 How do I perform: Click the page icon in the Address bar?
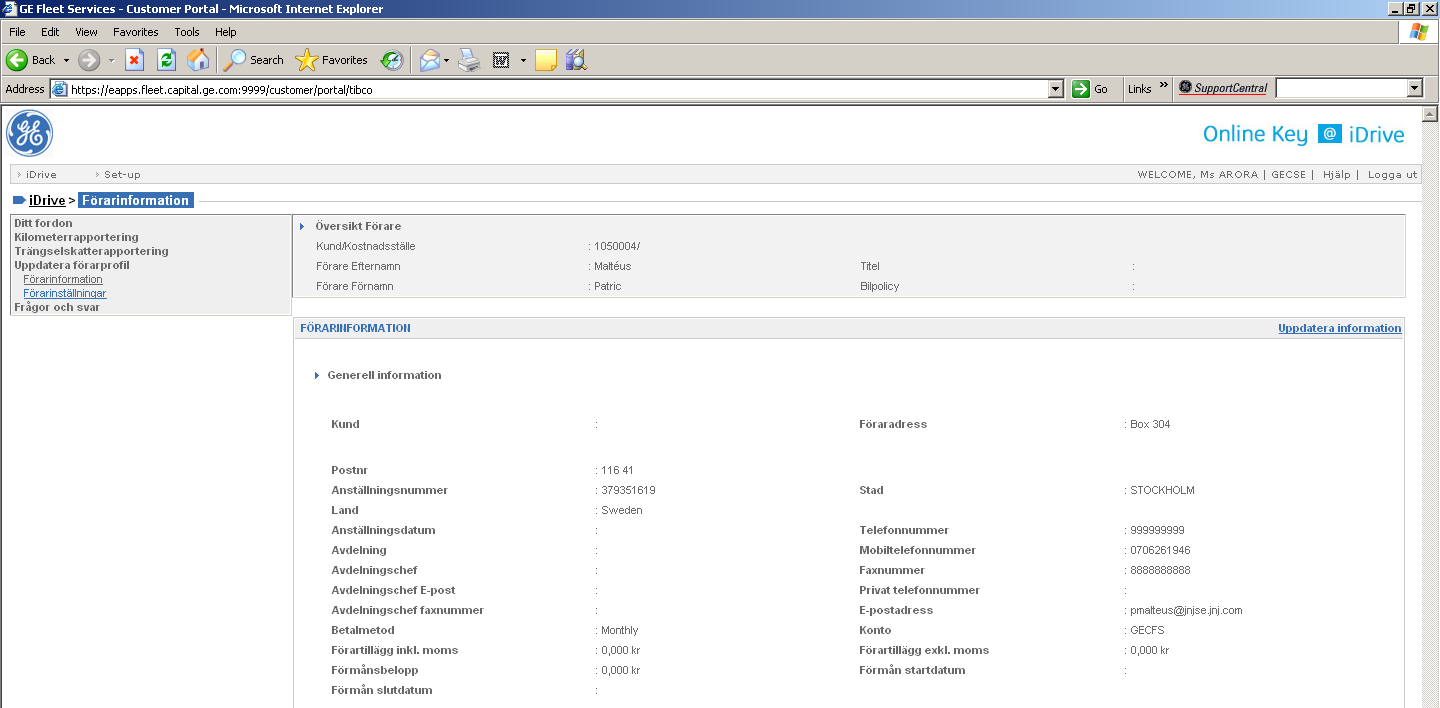click(x=59, y=89)
